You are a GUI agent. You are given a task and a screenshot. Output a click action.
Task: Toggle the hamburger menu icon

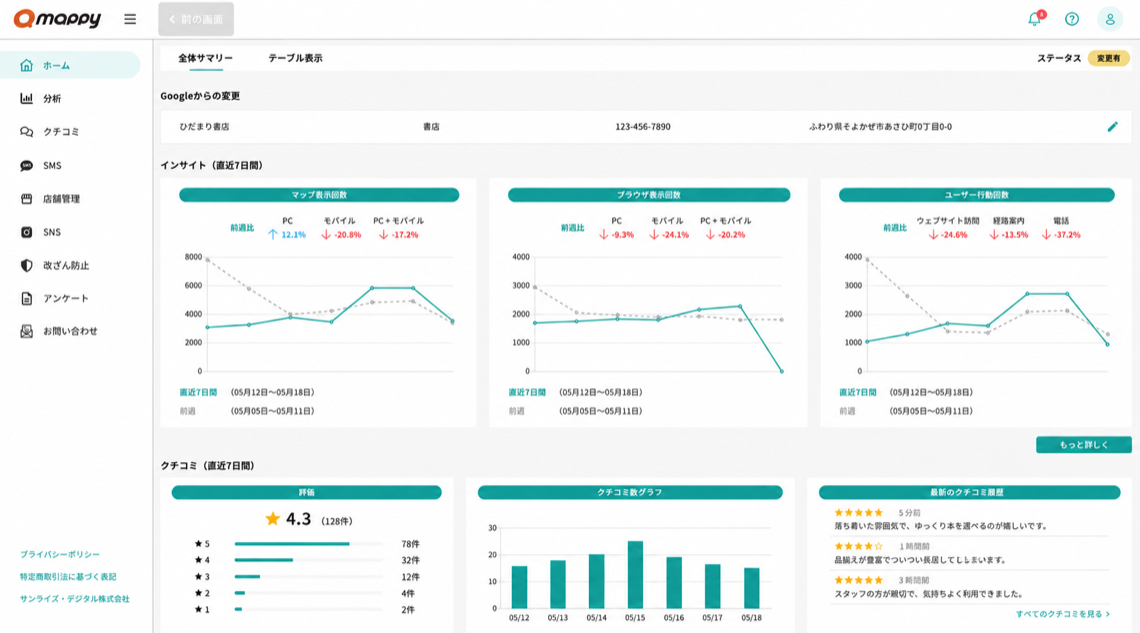(130, 20)
